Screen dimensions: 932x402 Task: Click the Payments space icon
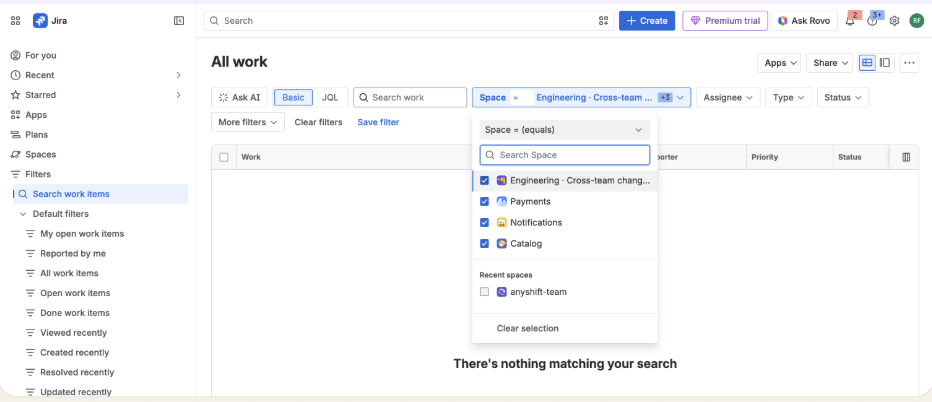(502, 202)
